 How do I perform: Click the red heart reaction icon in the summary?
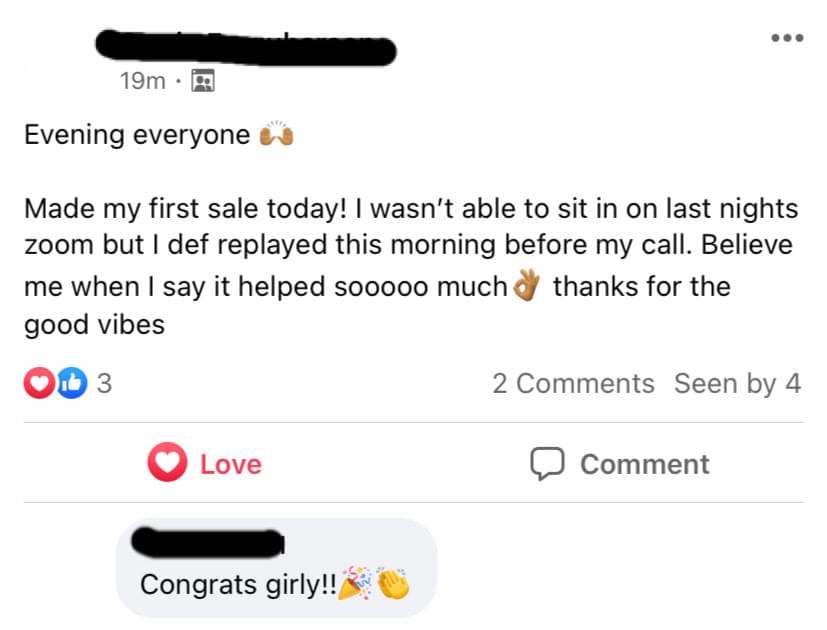click(37, 383)
